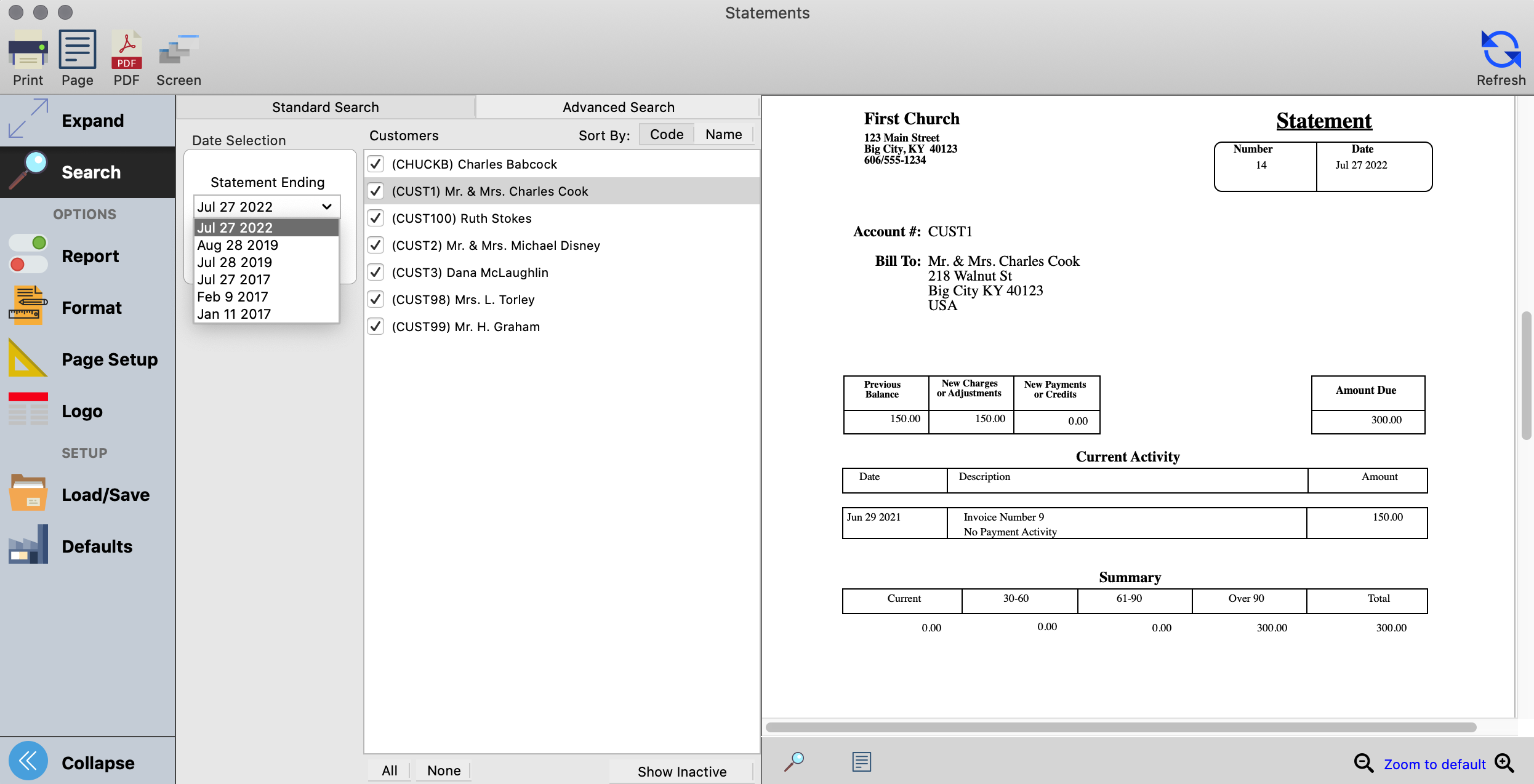Viewport: 1534px width, 784px height.
Task: Open the Load/Save setup
Action: (105, 494)
